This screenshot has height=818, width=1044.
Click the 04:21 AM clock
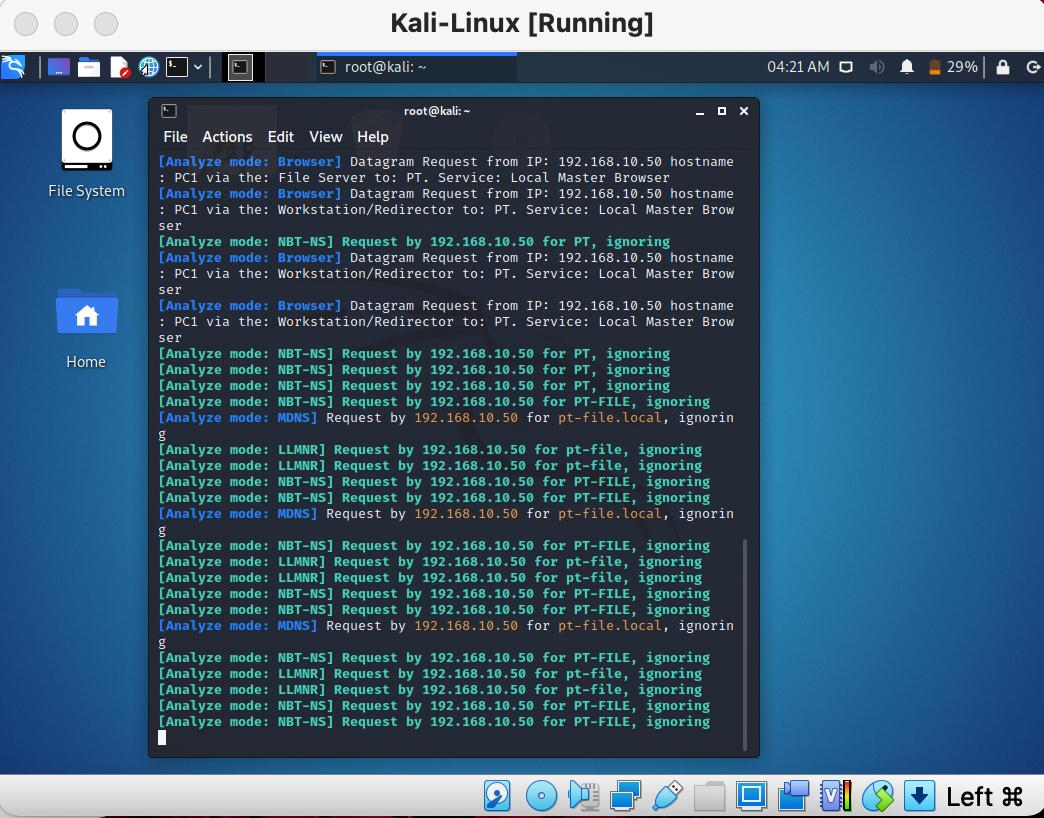pyautogui.click(x=798, y=67)
